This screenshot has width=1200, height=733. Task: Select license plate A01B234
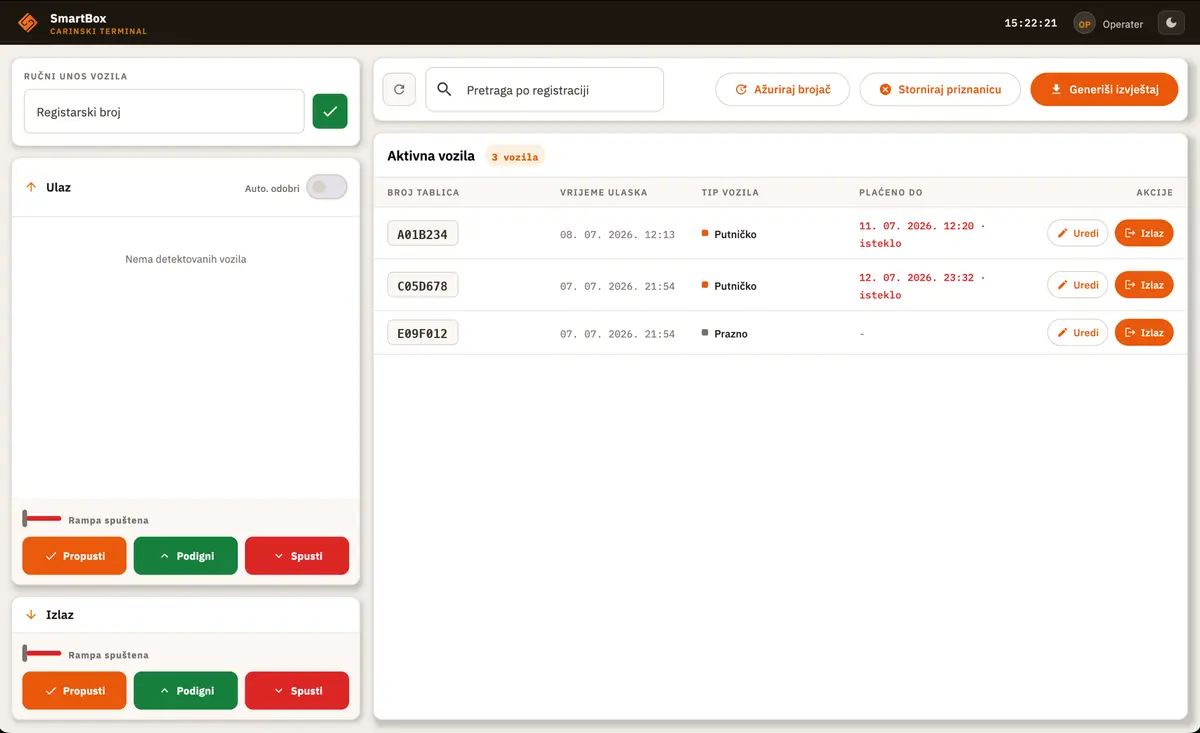(423, 234)
